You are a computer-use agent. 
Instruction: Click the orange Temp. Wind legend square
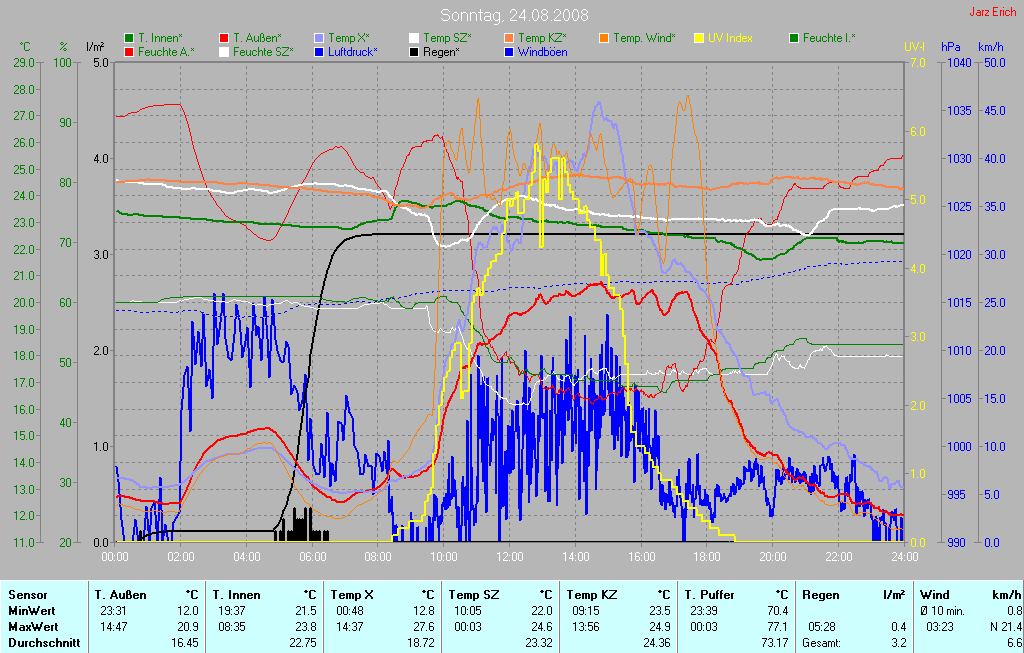point(605,38)
